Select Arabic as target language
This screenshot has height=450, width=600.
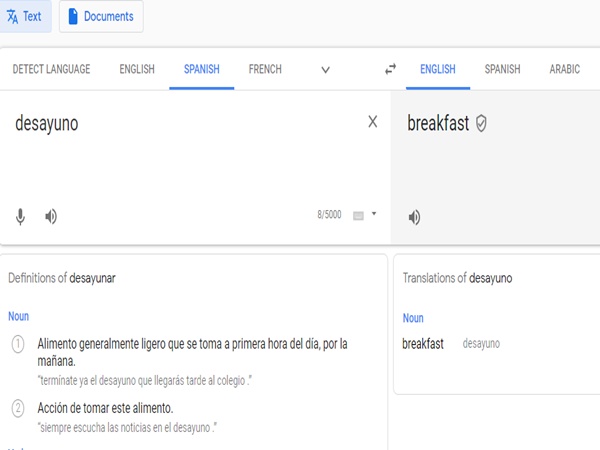pos(564,69)
